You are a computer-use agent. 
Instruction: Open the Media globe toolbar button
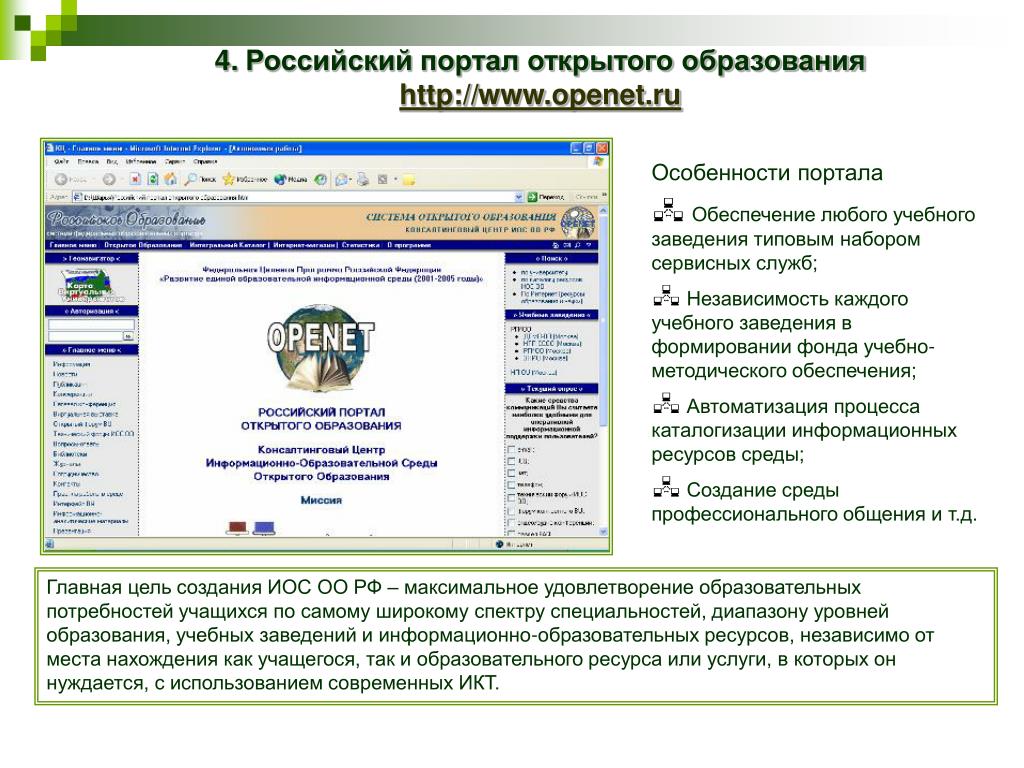(x=291, y=179)
